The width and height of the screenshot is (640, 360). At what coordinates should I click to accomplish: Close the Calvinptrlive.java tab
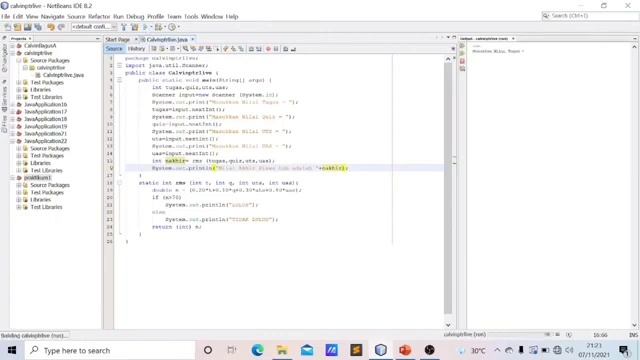click(193, 40)
